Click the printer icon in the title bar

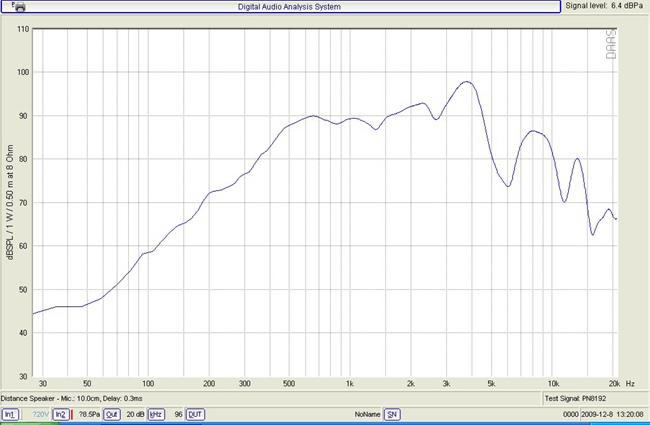coord(17,7)
